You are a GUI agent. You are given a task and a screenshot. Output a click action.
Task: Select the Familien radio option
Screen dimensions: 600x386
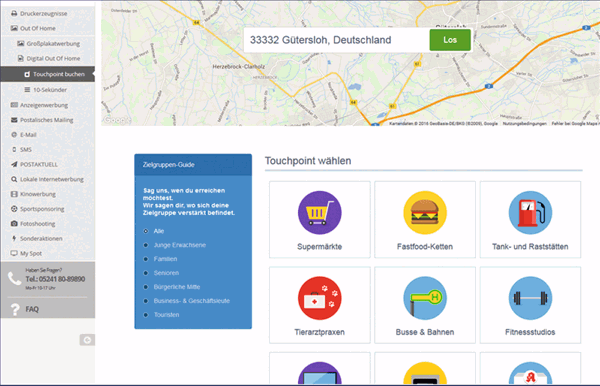146,259
